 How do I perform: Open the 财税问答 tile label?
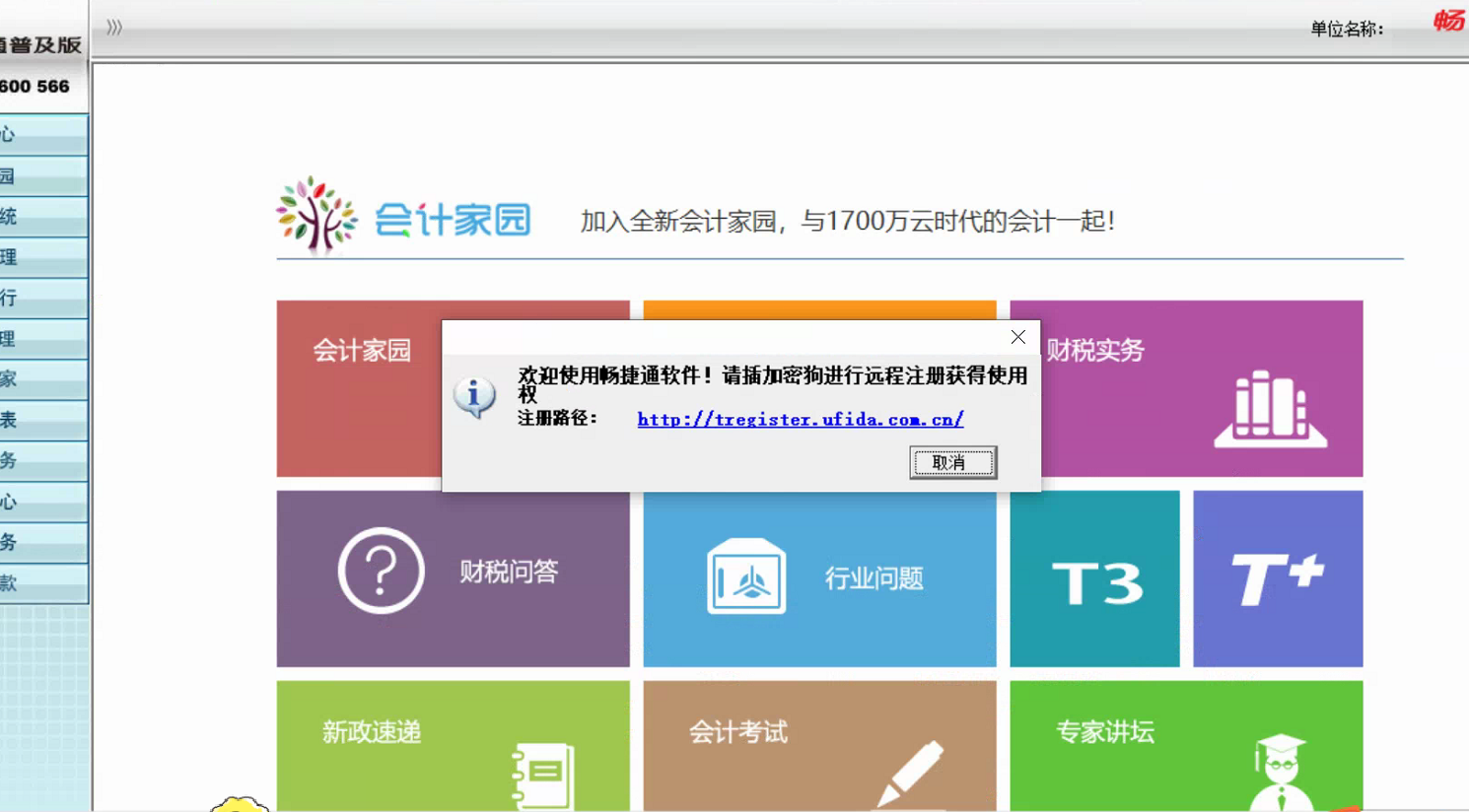click(509, 572)
